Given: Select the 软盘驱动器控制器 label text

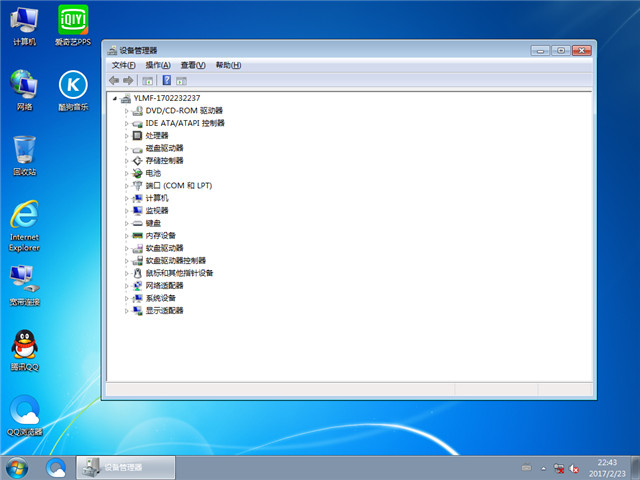Looking at the screenshot, I should (176, 261).
